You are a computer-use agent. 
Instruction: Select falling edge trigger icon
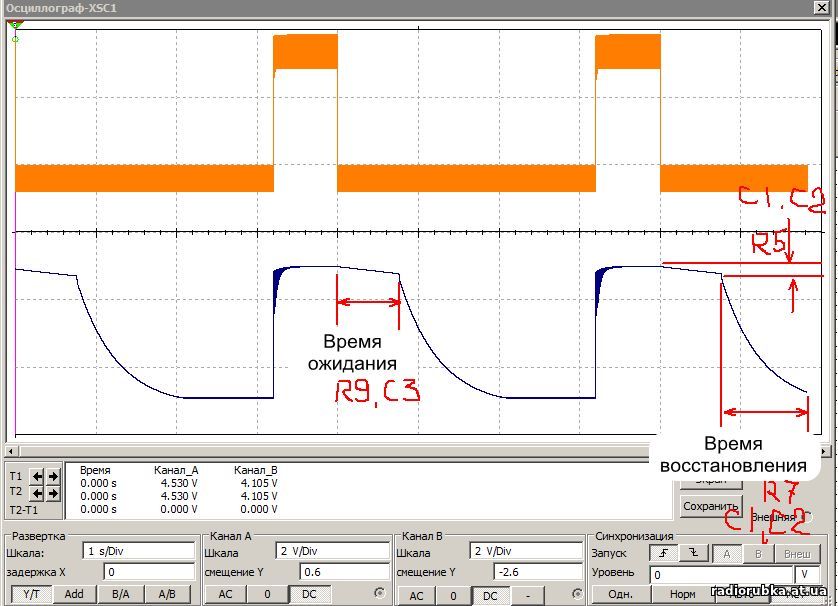click(x=692, y=553)
